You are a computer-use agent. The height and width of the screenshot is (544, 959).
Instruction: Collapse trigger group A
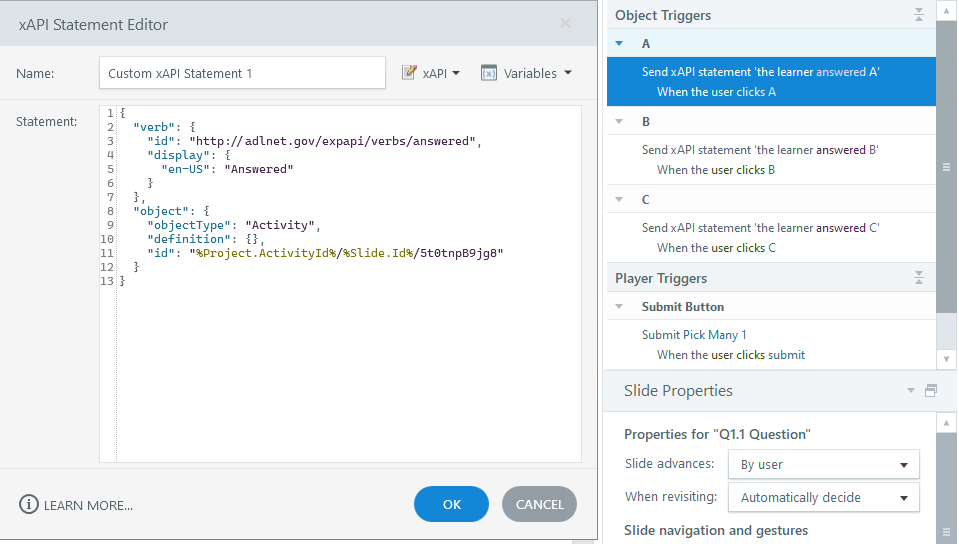[620, 44]
